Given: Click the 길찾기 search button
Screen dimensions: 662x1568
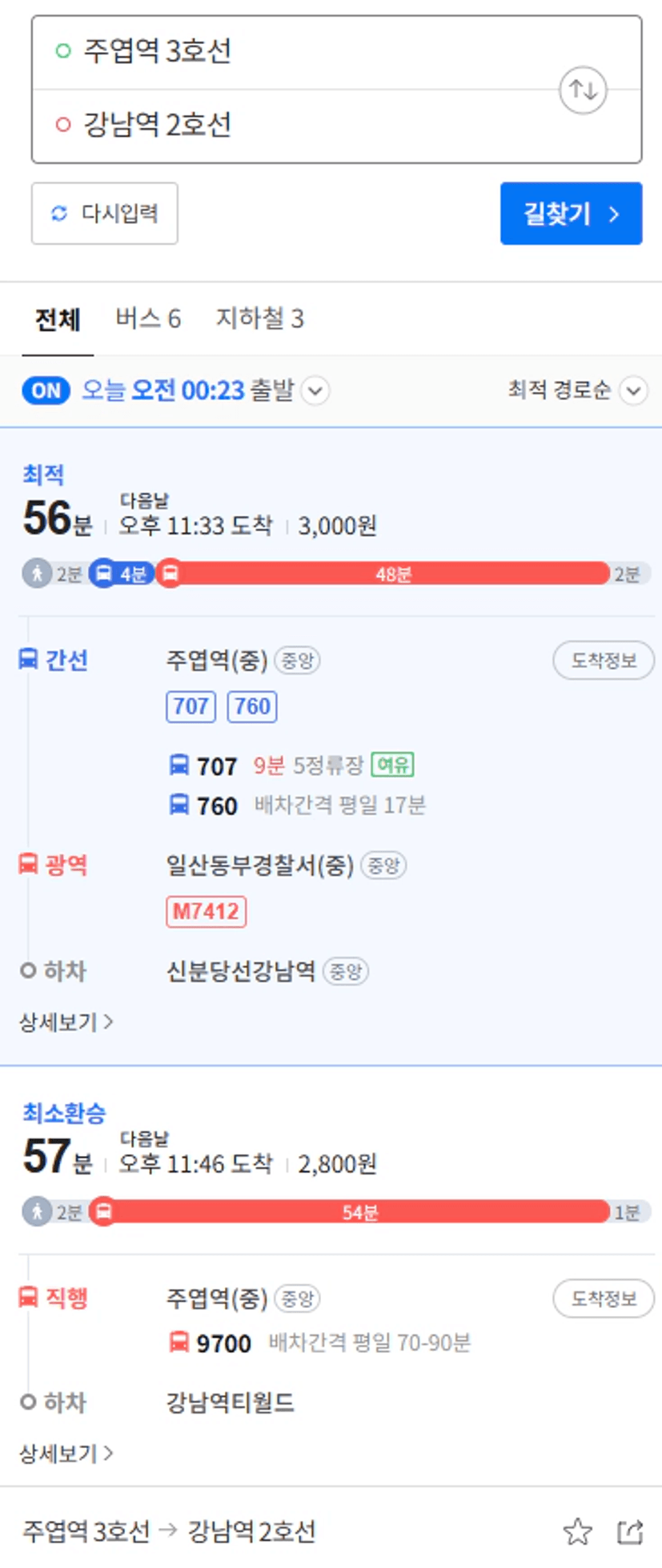Looking at the screenshot, I should (x=571, y=214).
